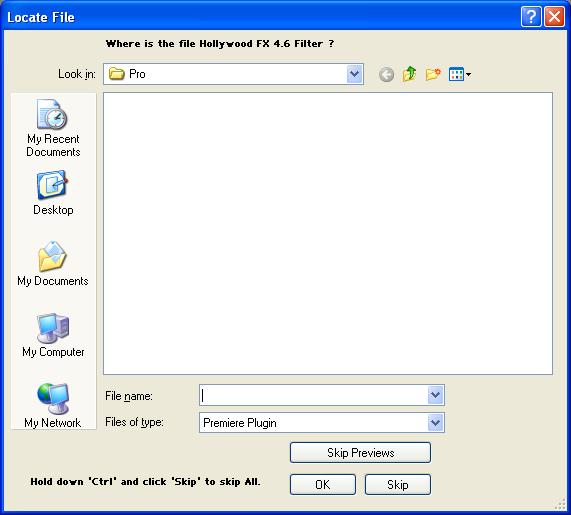Click the Skip Previews button
The width and height of the screenshot is (571, 515).
click(x=360, y=453)
